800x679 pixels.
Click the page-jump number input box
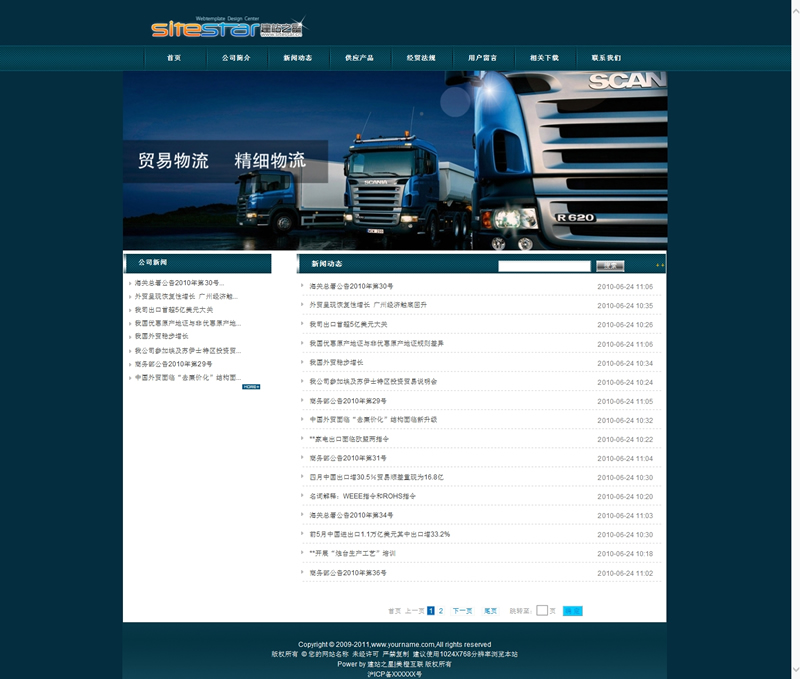[x=542, y=610]
